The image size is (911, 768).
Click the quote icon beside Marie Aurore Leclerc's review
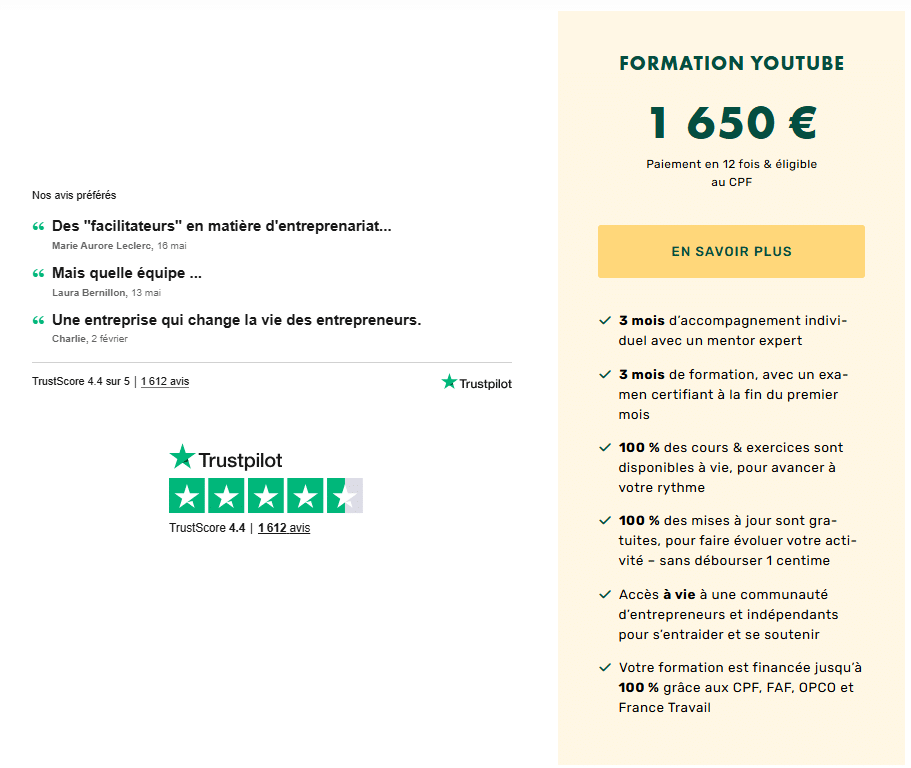[38, 227]
